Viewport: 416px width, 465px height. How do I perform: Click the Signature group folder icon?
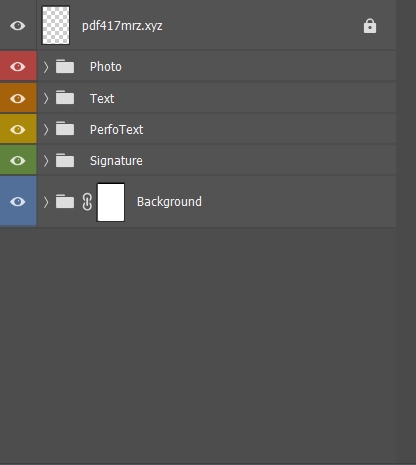(65, 160)
